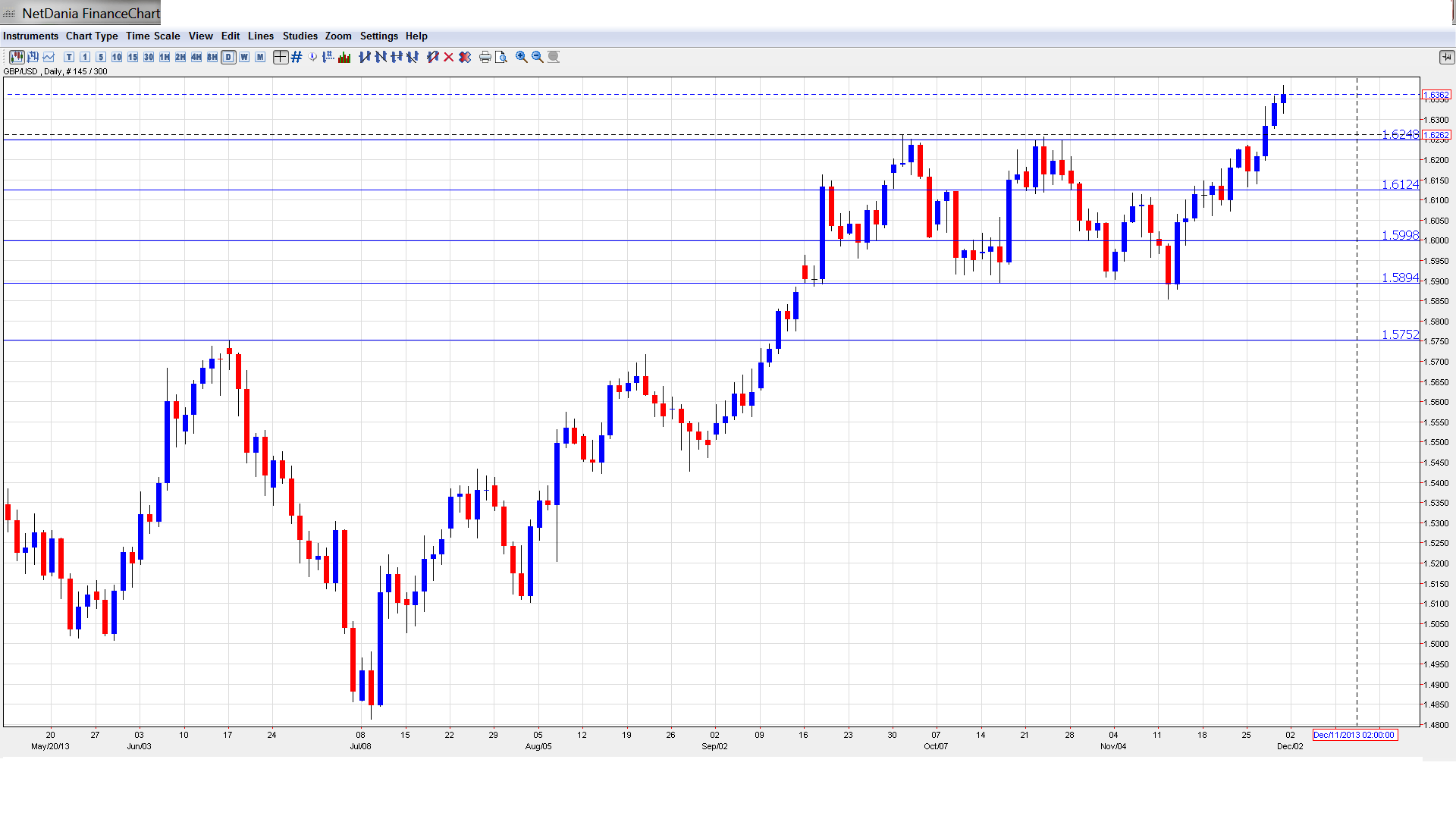Viewport: 1456px width, 819px height.
Task: Click the zoom out magnifier
Action: (x=538, y=57)
